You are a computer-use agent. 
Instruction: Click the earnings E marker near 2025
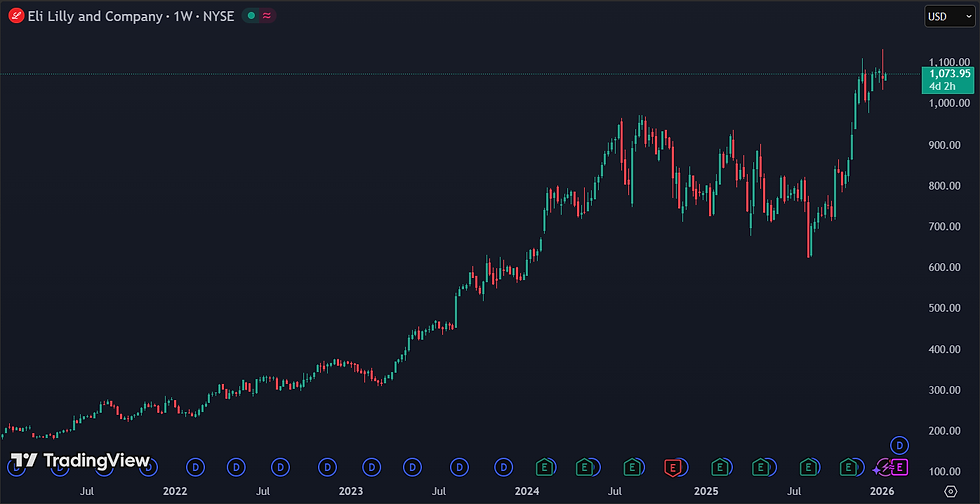tap(719, 466)
